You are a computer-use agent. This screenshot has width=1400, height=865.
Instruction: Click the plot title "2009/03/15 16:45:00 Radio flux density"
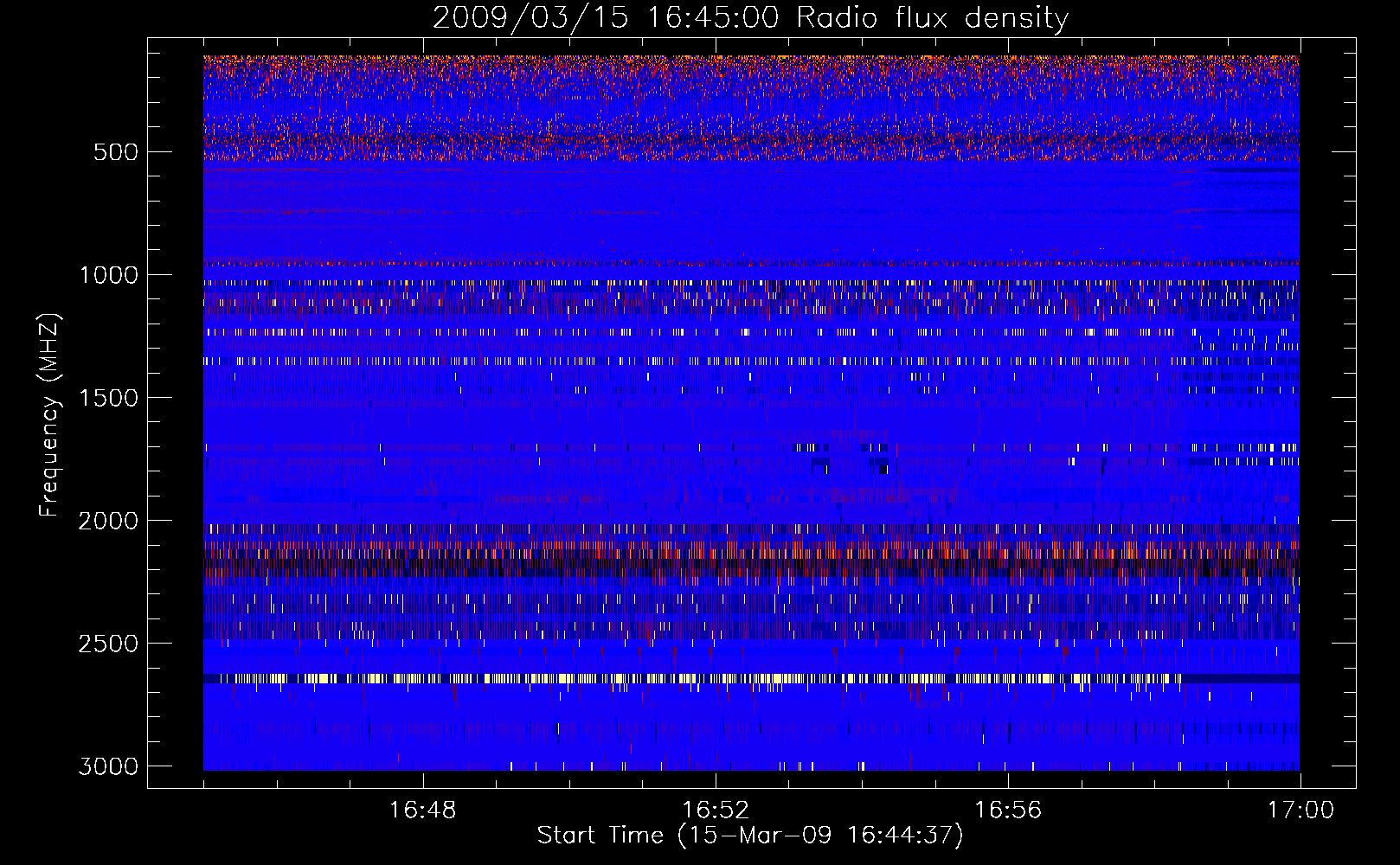[x=750, y=18]
